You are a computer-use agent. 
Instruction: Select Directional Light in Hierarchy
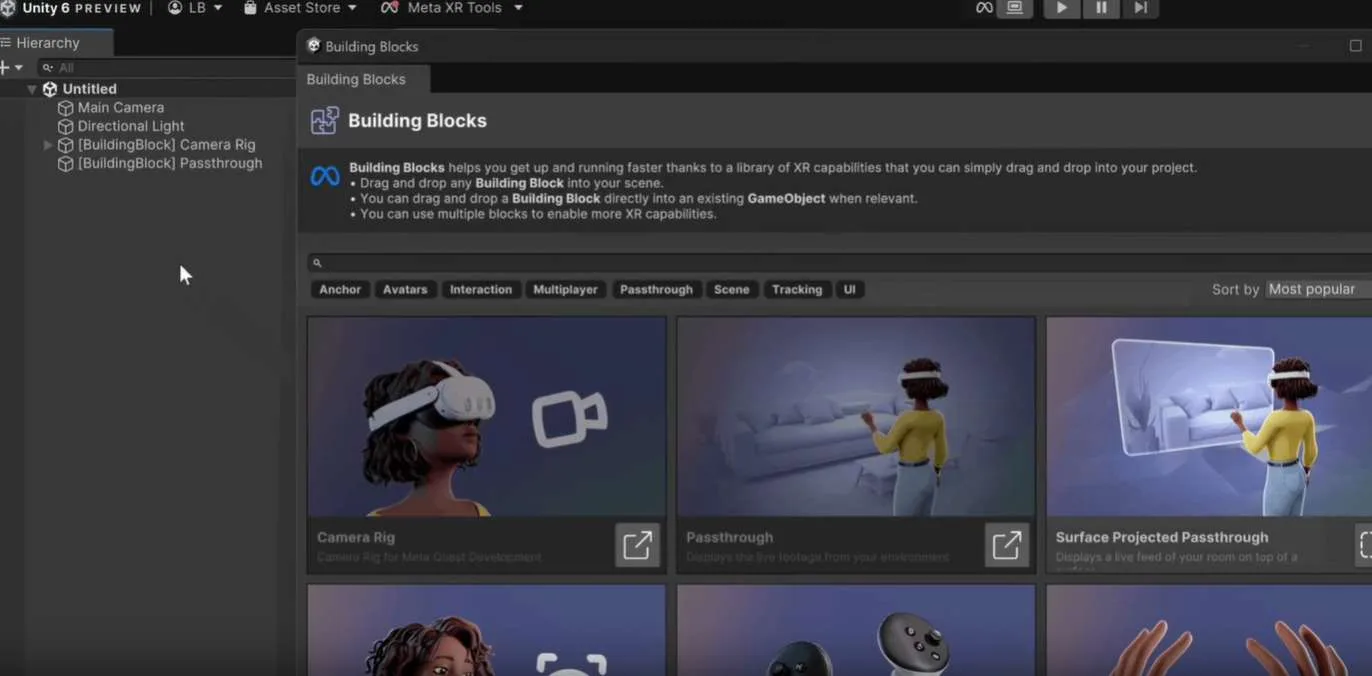[131, 126]
